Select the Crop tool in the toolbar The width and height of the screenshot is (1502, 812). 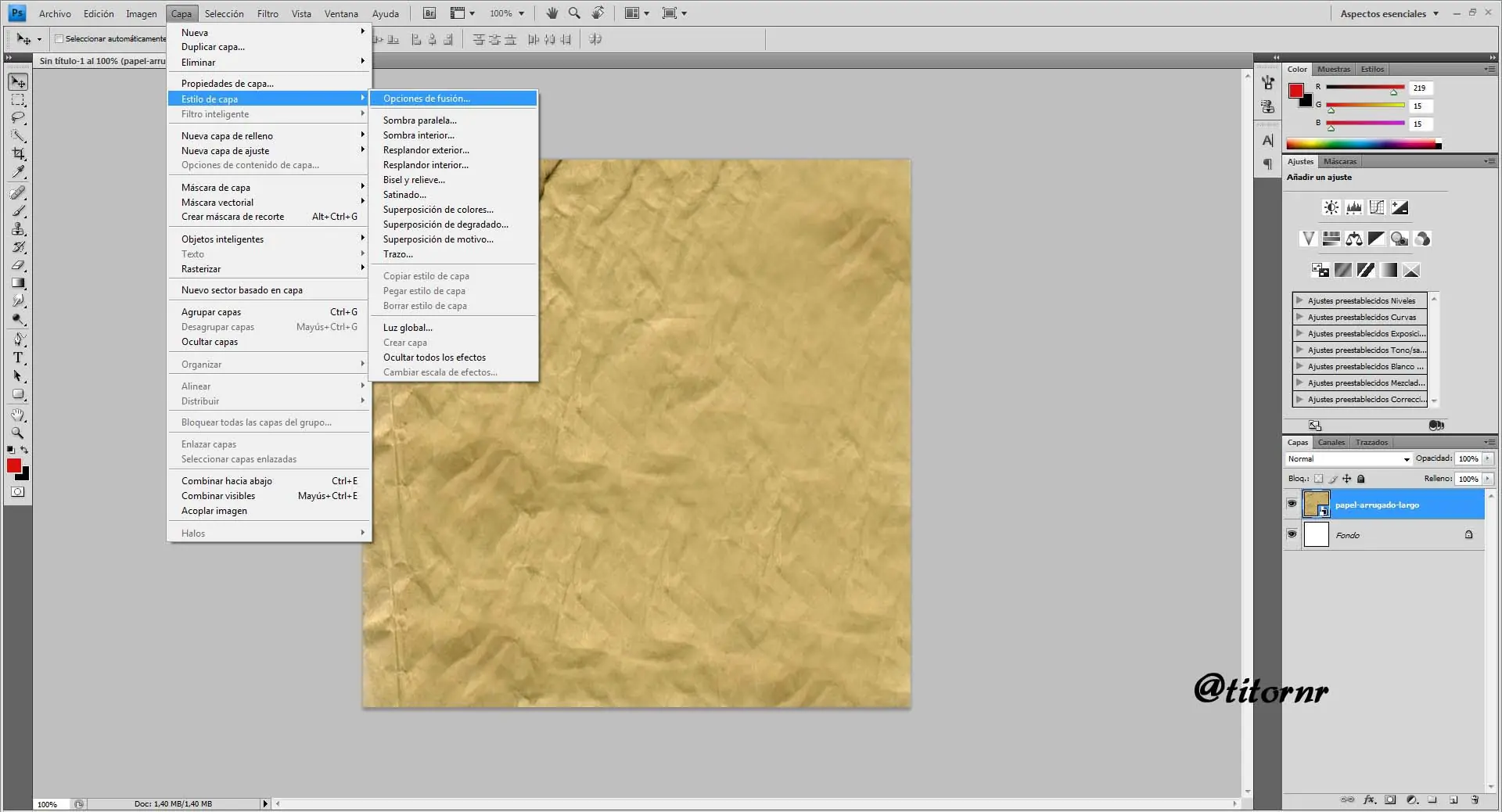[x=18, y=154]
